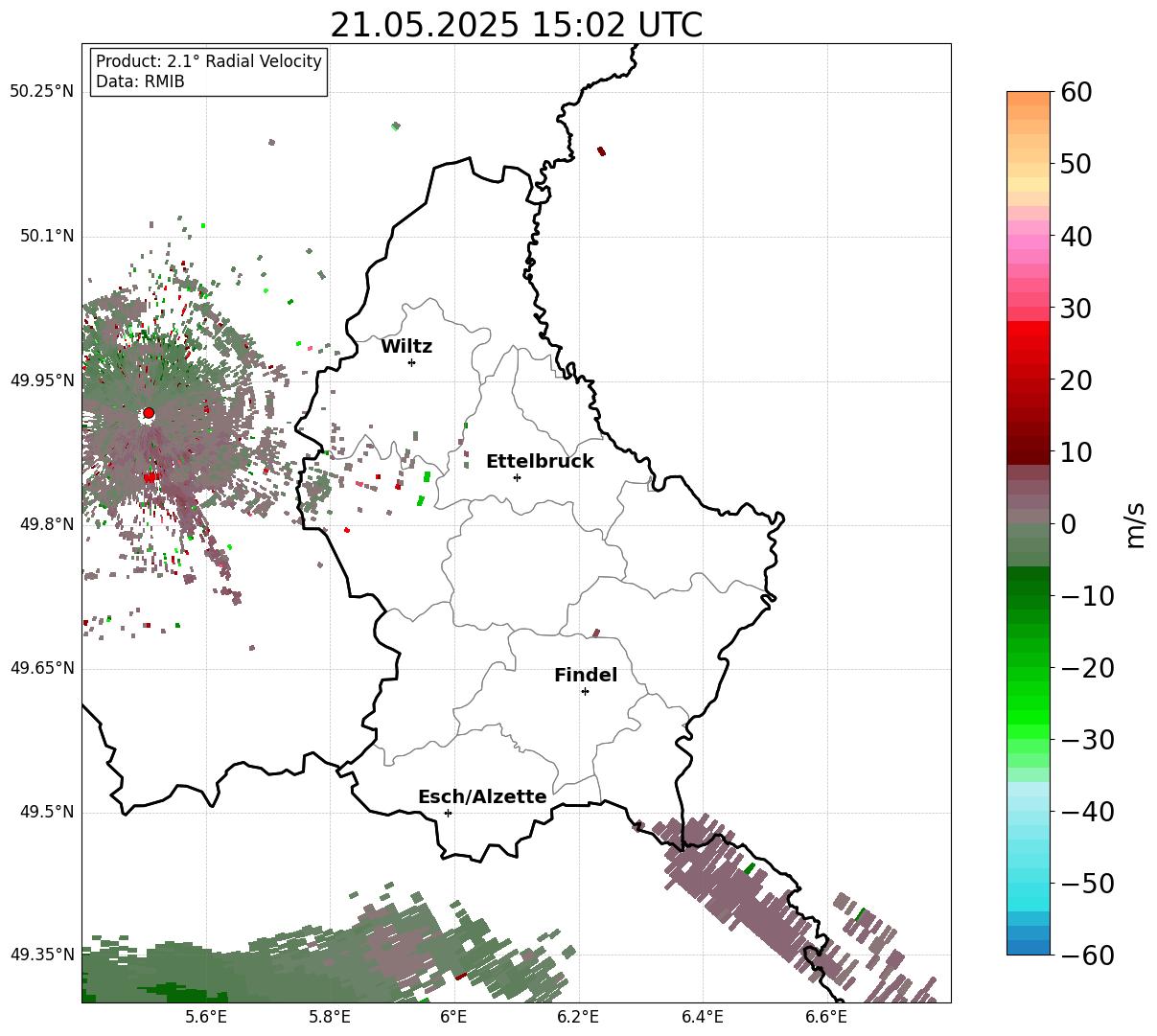This screenshot has height=1036, width=1157.
Task: Click the 50.1°N latitude label
Action: 46,236
